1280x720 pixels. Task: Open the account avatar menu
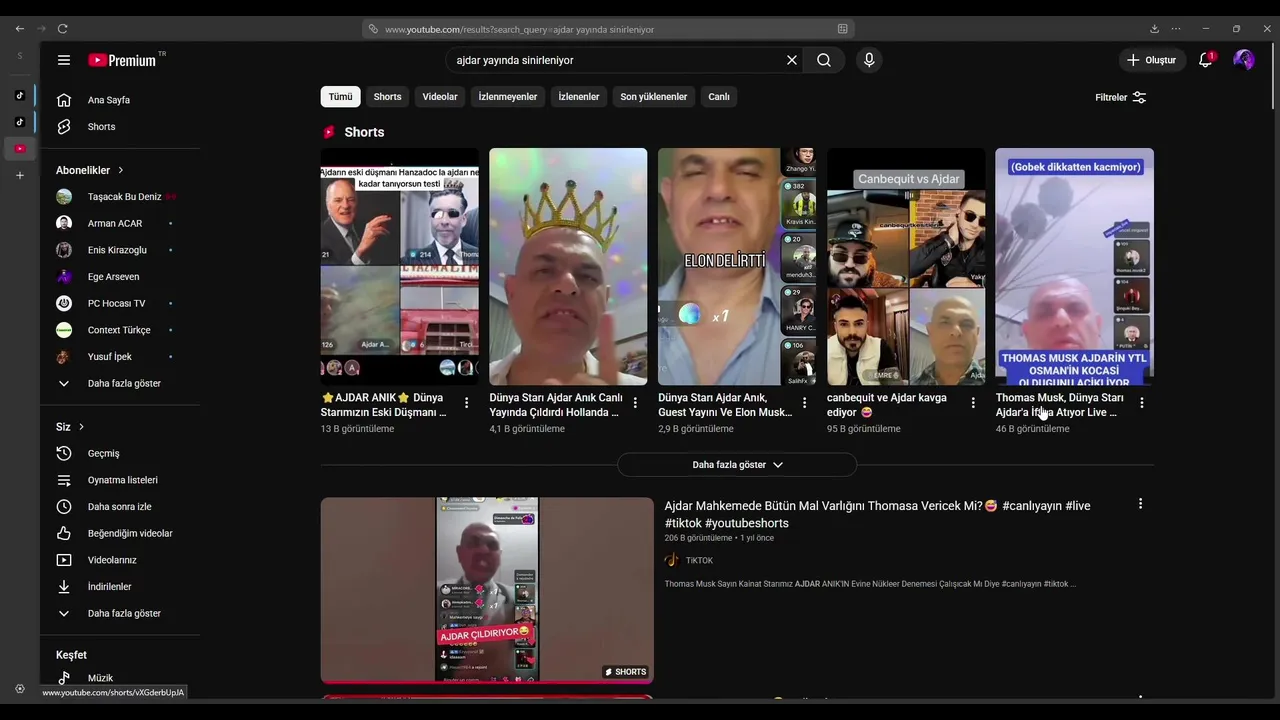[1244, 60]
